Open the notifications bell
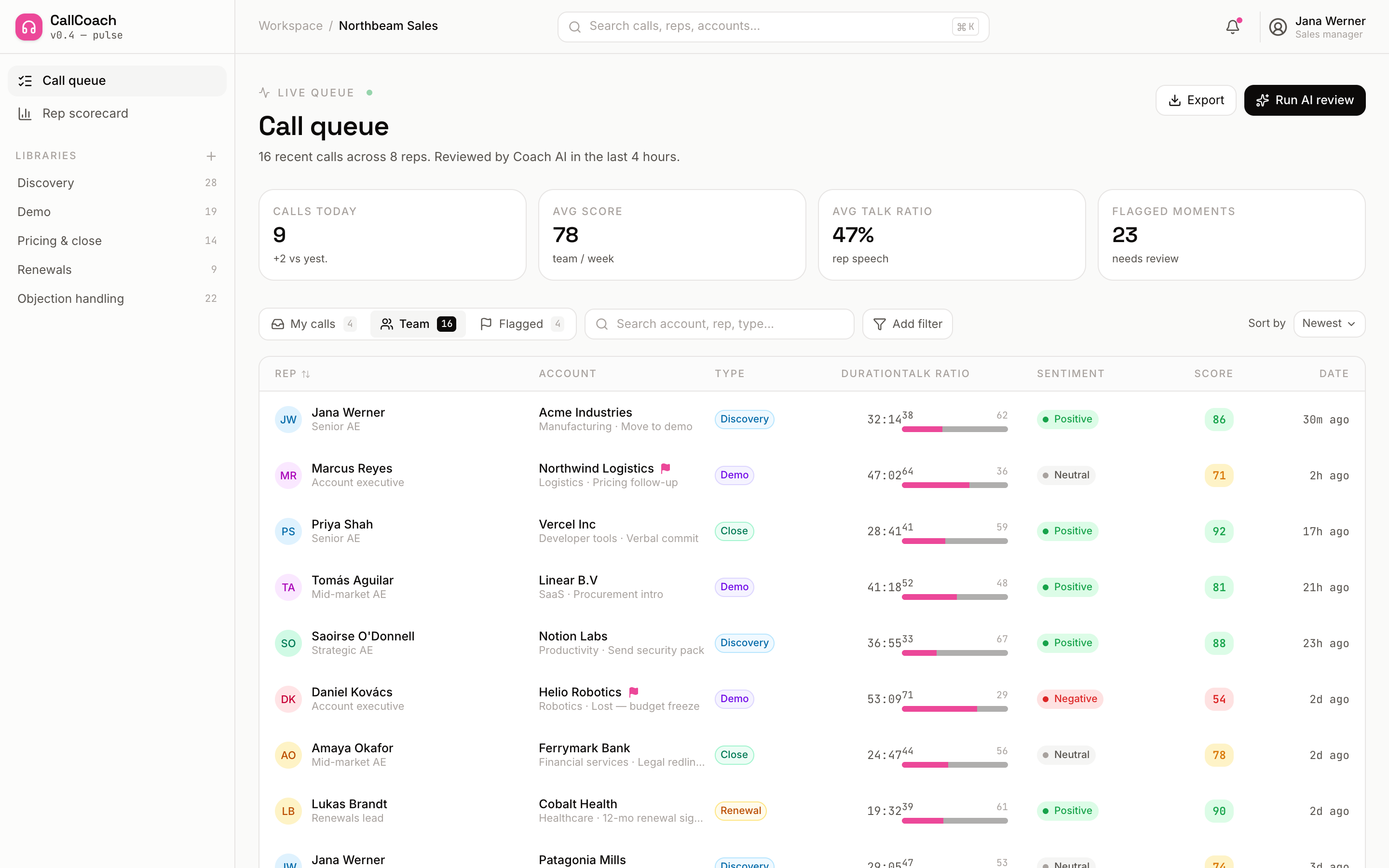This screenshot has height=868, width=1389. tap(1232, 27)
